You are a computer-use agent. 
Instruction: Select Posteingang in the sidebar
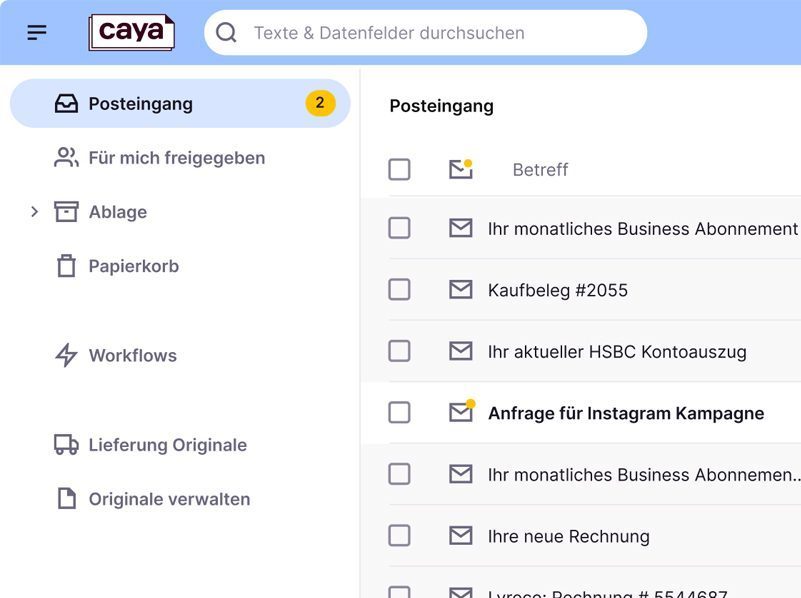[180, 104]
